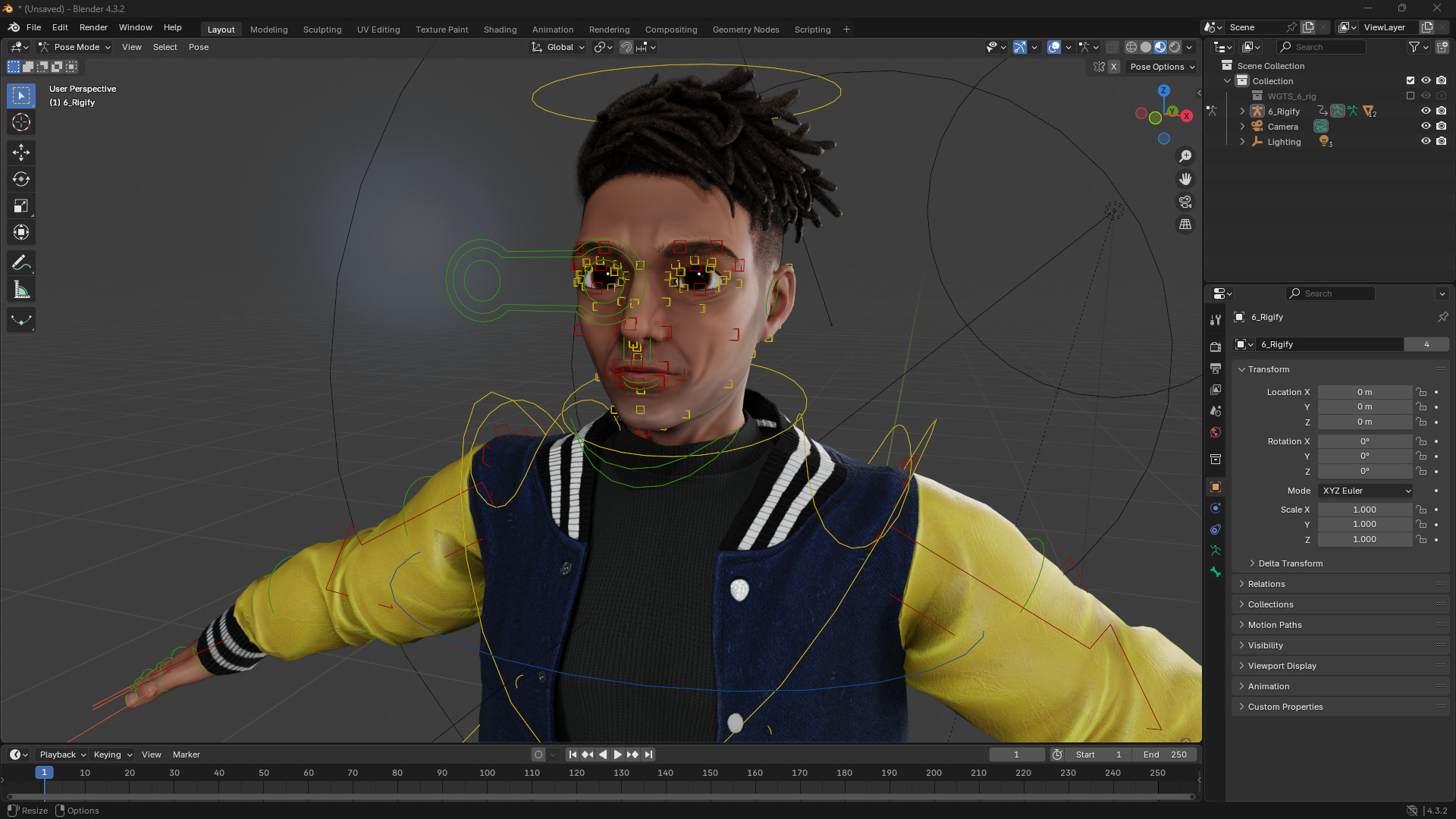Switch to Rendered viewport shading

coord(1175,47)
